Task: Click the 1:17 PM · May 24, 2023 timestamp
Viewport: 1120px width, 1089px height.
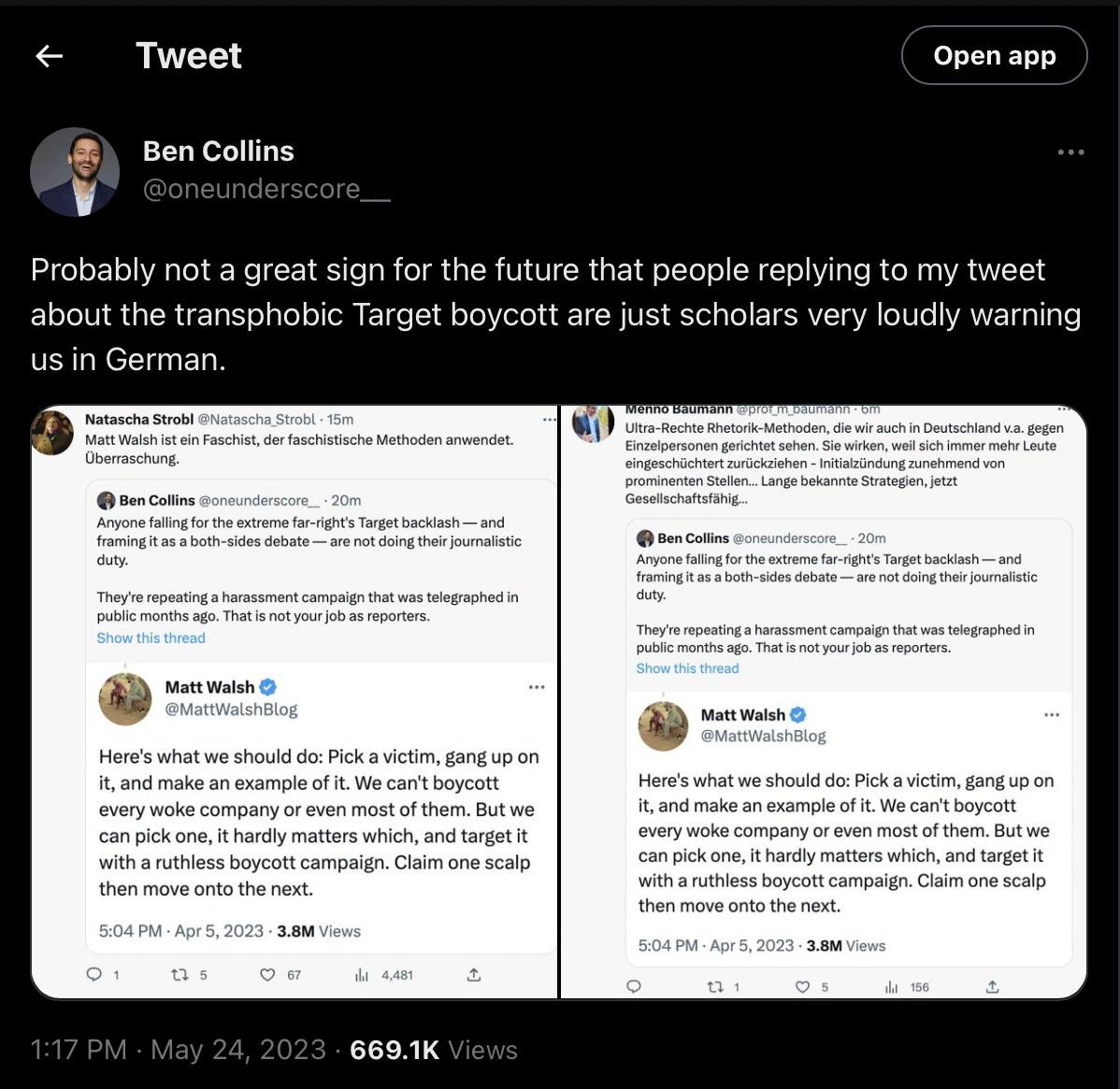Action: (179, 1050)
